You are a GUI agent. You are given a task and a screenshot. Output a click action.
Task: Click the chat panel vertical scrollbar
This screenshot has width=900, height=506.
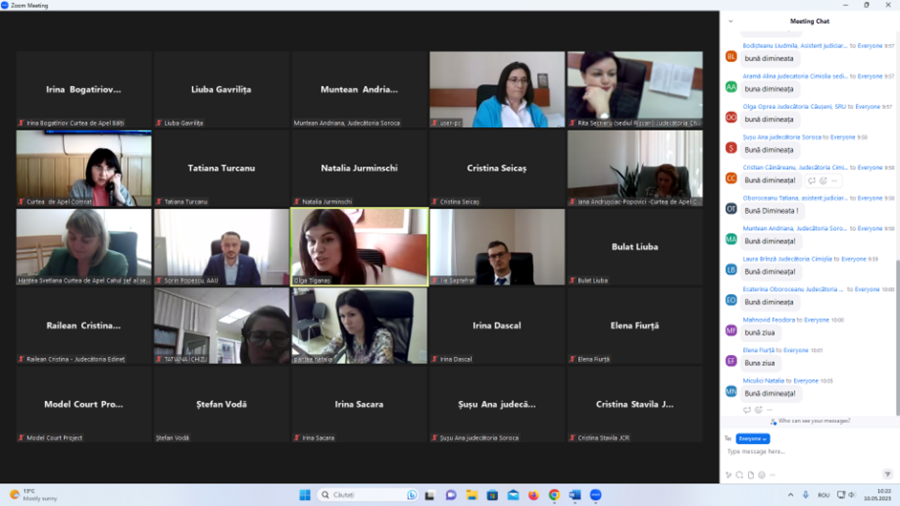897,300
